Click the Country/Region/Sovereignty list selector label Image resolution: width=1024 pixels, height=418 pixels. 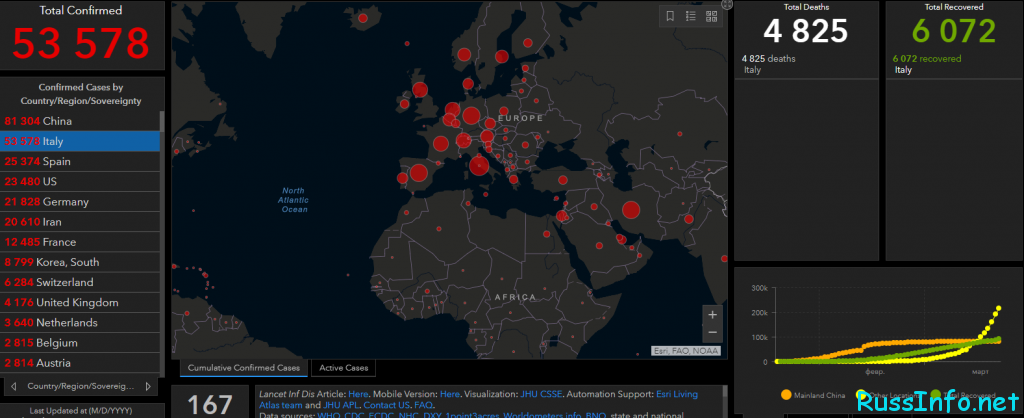click(x=81, y=387)
